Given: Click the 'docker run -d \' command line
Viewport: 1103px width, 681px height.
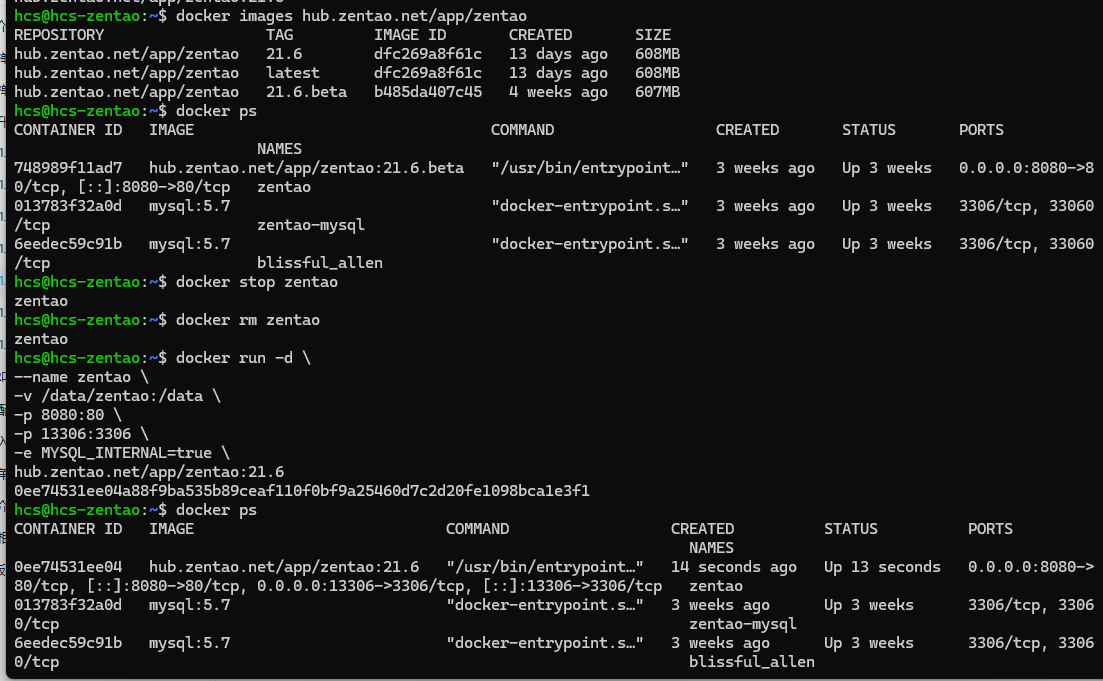Looking at the screenshot, I should click(243, 358).
